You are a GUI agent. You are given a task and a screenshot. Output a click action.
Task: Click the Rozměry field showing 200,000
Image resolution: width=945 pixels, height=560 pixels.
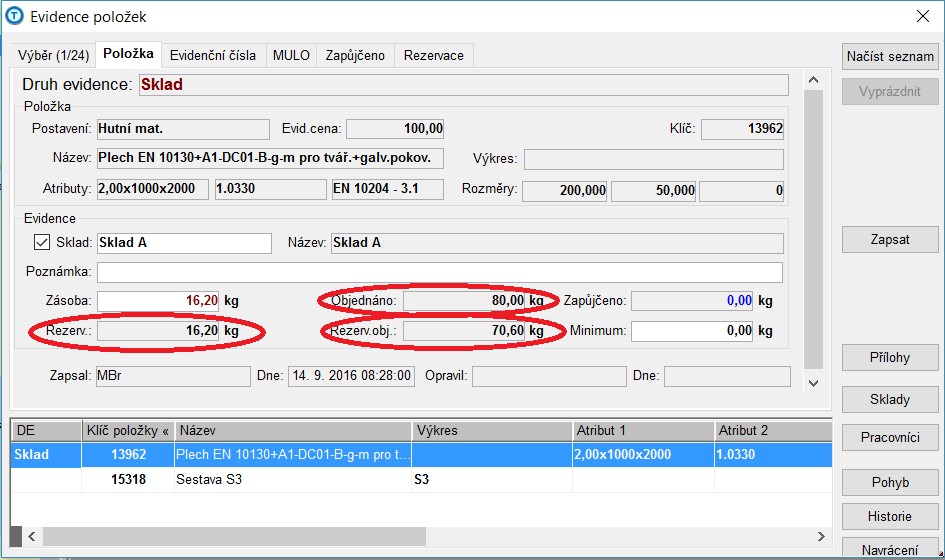565,191
